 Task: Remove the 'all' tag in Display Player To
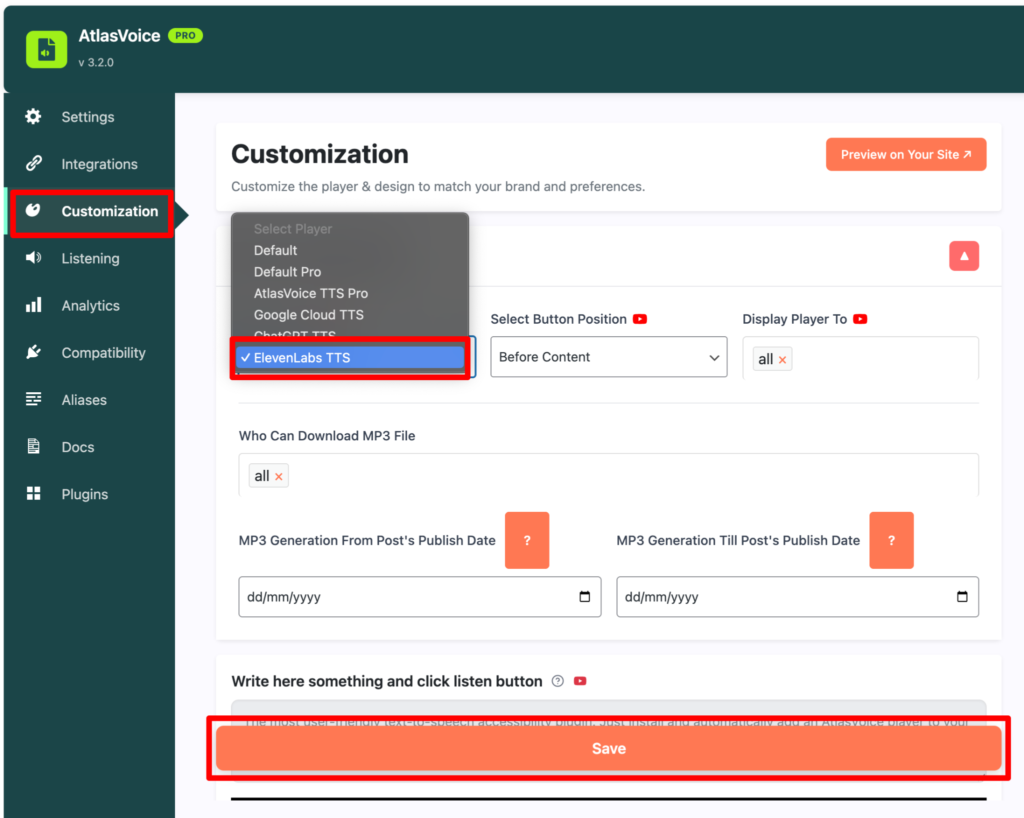[782, 360]
